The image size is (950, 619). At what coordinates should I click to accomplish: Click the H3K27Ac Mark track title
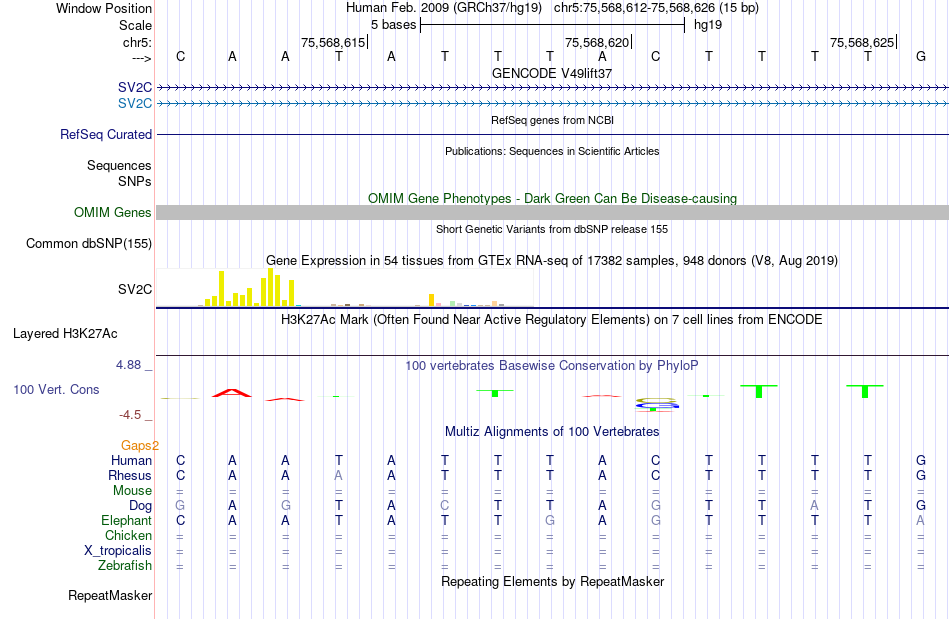(552, 319)
